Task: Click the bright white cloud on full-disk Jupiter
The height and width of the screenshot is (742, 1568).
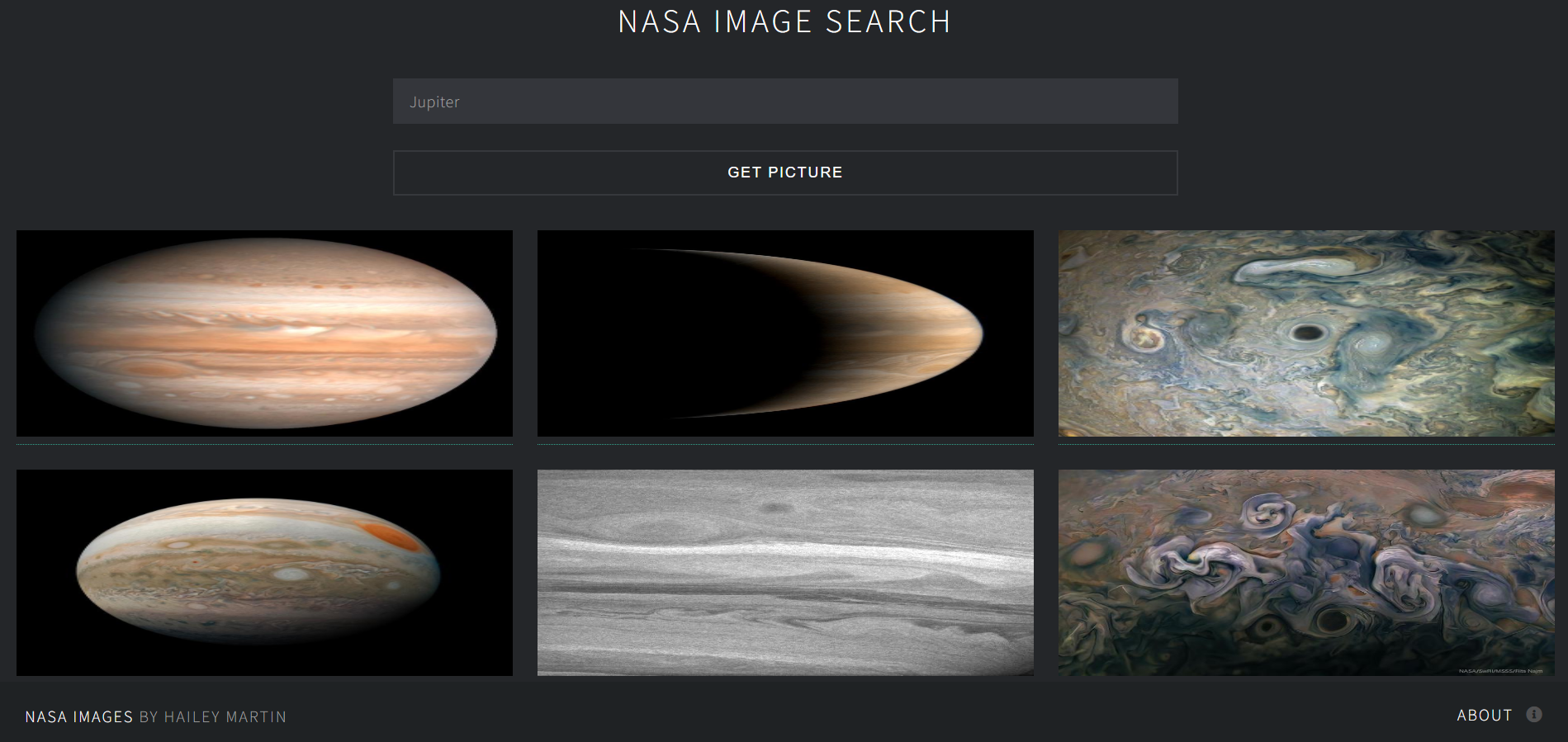Action: 303,329
